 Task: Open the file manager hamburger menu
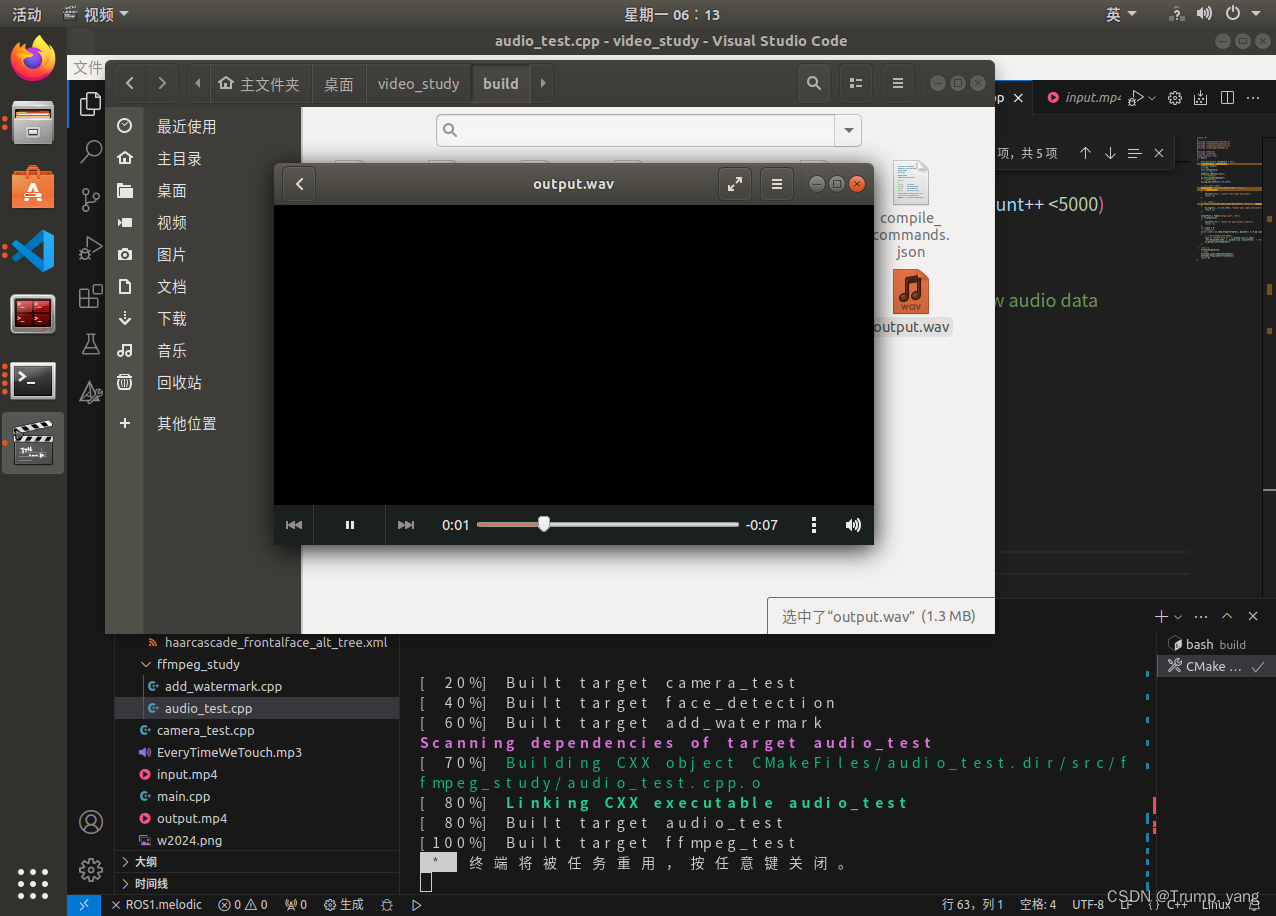coord(898,83)
